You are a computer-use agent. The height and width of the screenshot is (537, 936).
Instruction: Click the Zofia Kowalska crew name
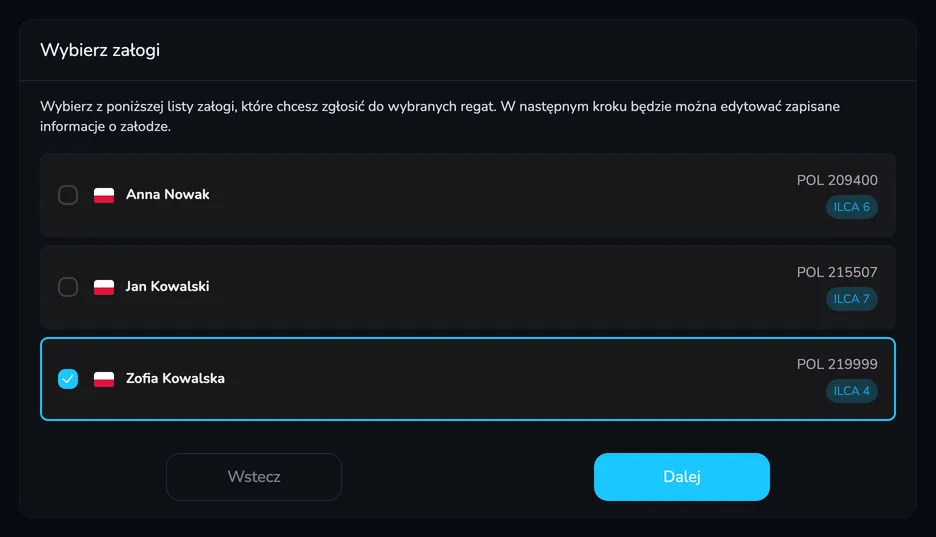(x=176, y=378)
